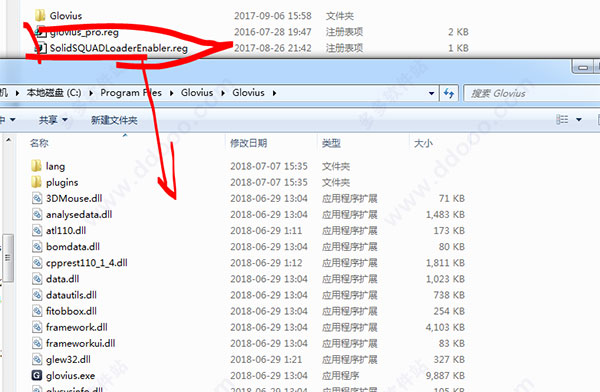Refresh the Glovius folder address bar
The width and height of the screenshot is (600, 392).
pos(449,93)
